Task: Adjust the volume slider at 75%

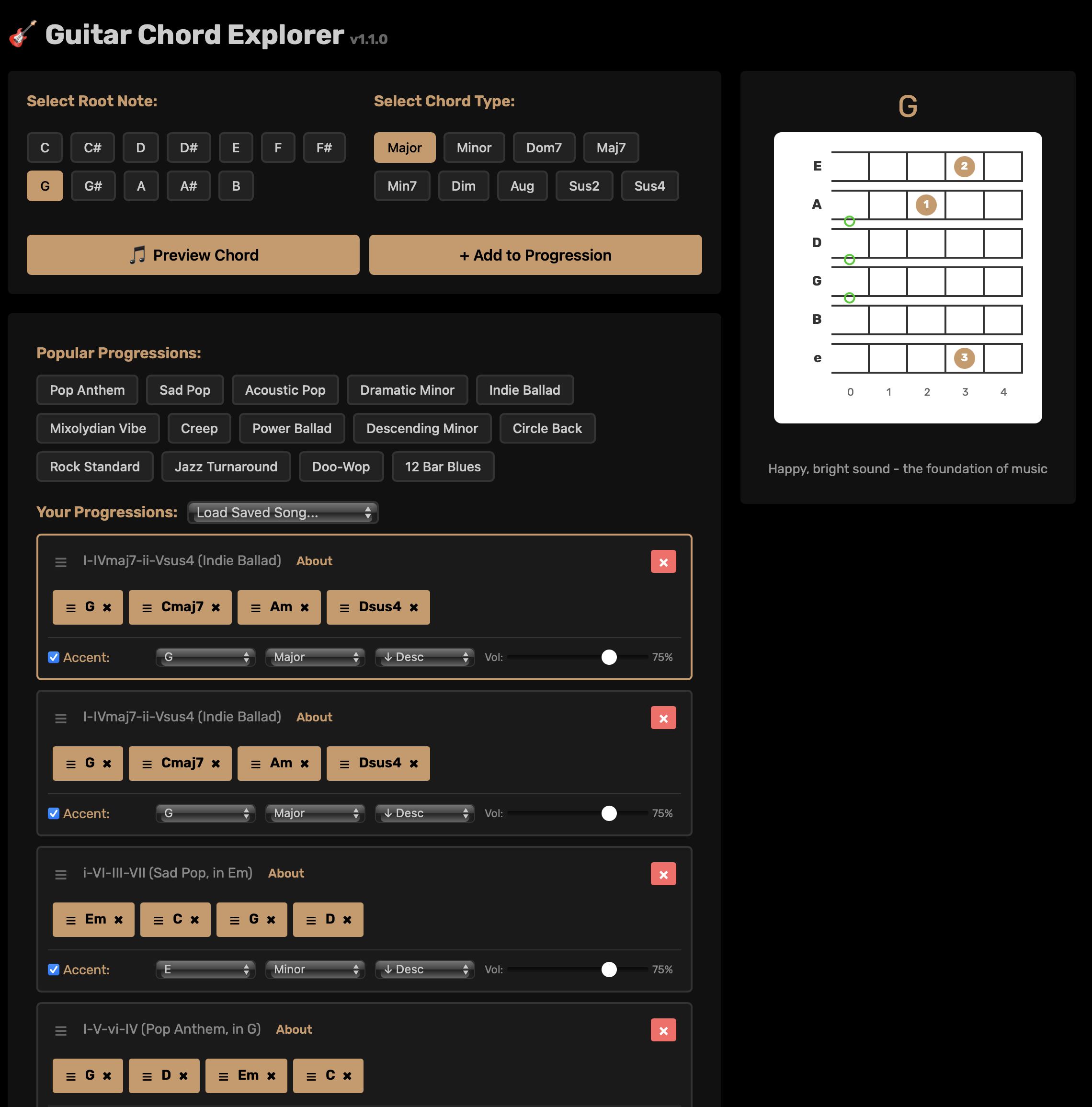Action: pyautogui.click(x=609, y=657)
